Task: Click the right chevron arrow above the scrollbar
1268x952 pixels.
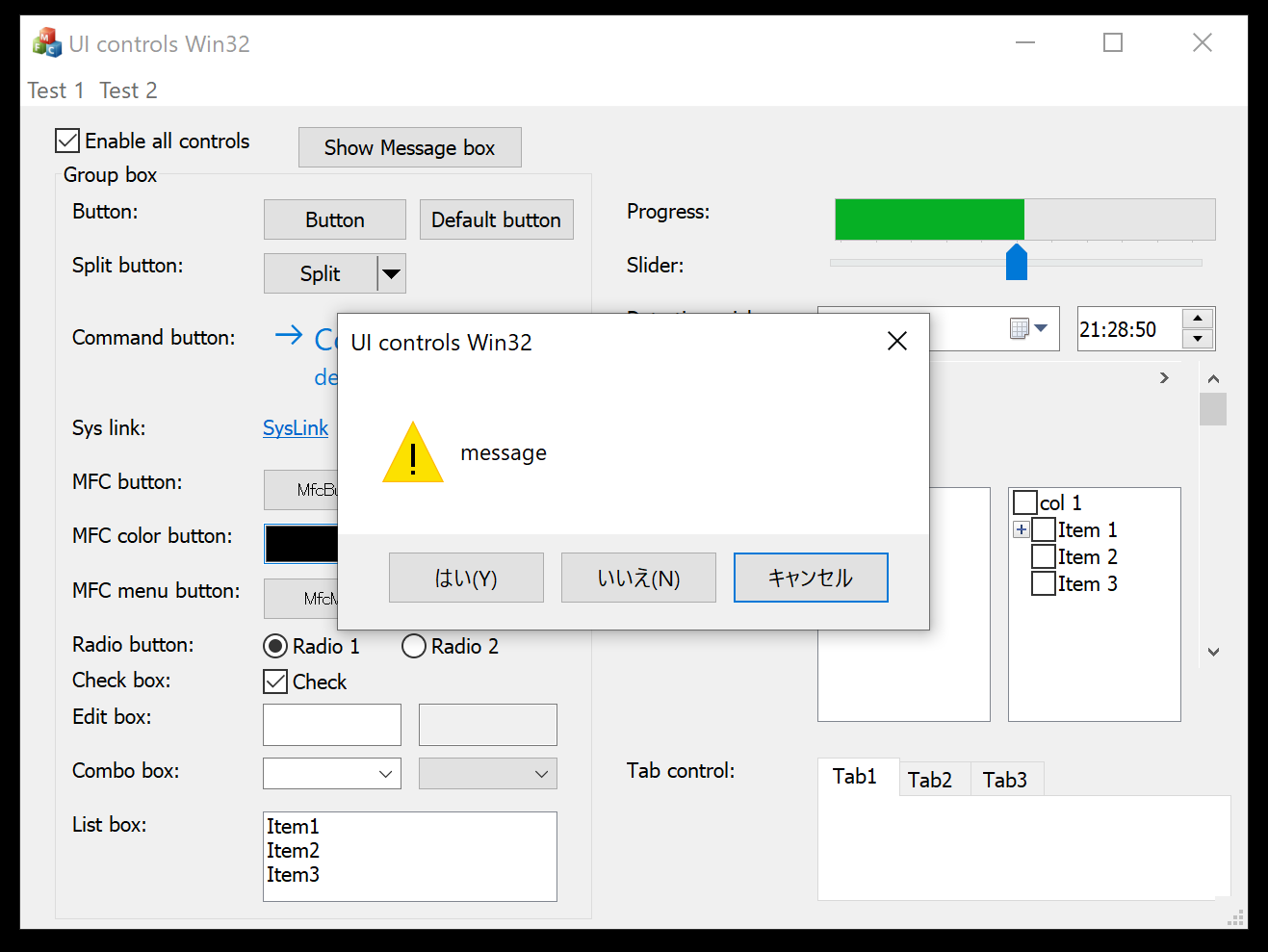Action: click(x=1164, y=377)
